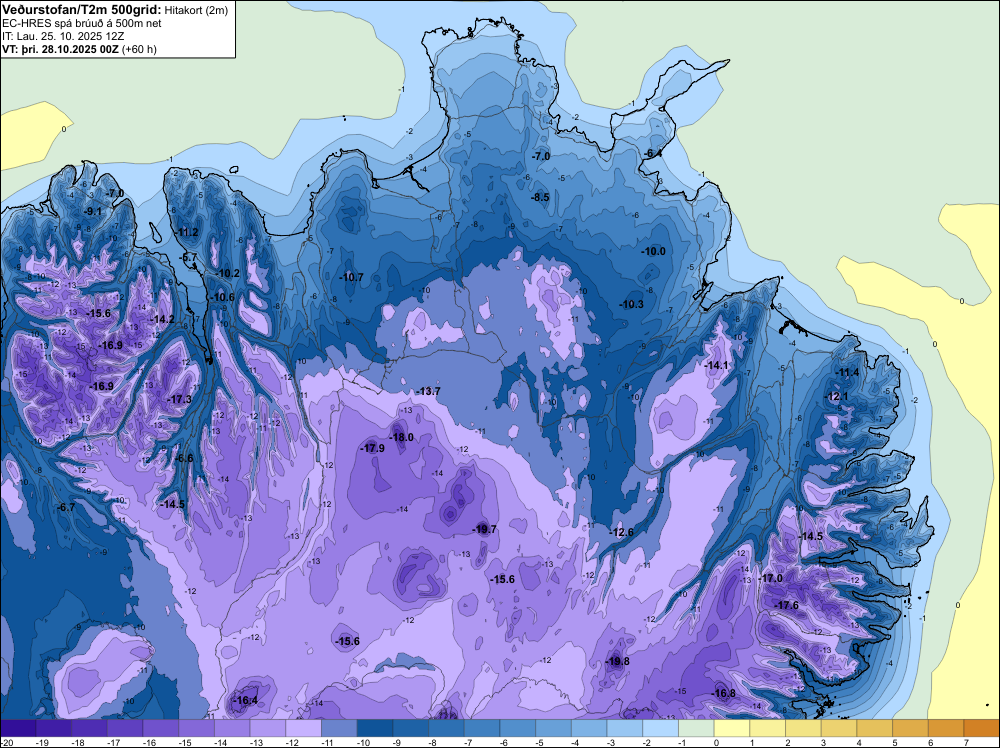Click the "(+60 h)" forecast offset text
The image size is (1000, 748).
pyautogui.click(x=139, y=49)
